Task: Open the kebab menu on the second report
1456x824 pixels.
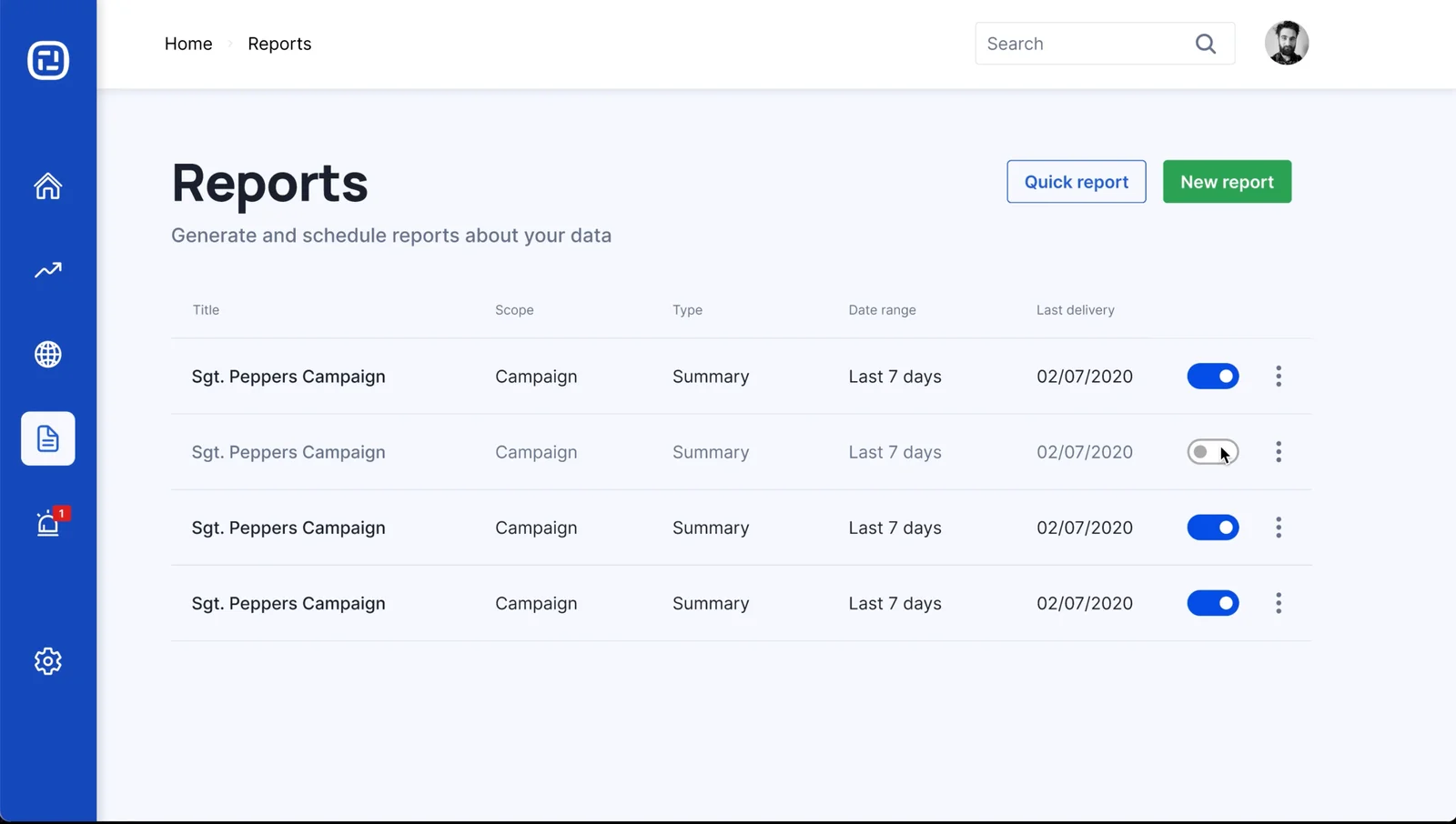Action: tap(1279, 452)
